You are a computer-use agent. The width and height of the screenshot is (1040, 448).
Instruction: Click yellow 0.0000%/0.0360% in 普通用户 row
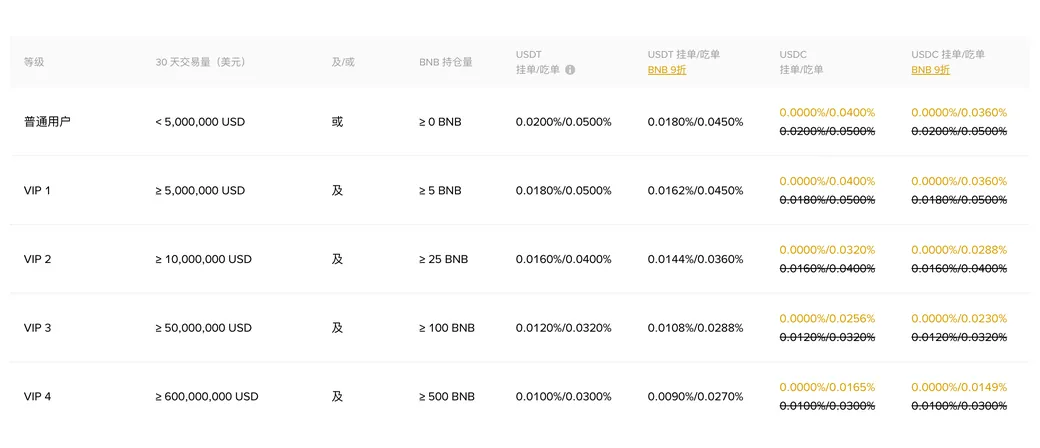(x=959, y=113)
